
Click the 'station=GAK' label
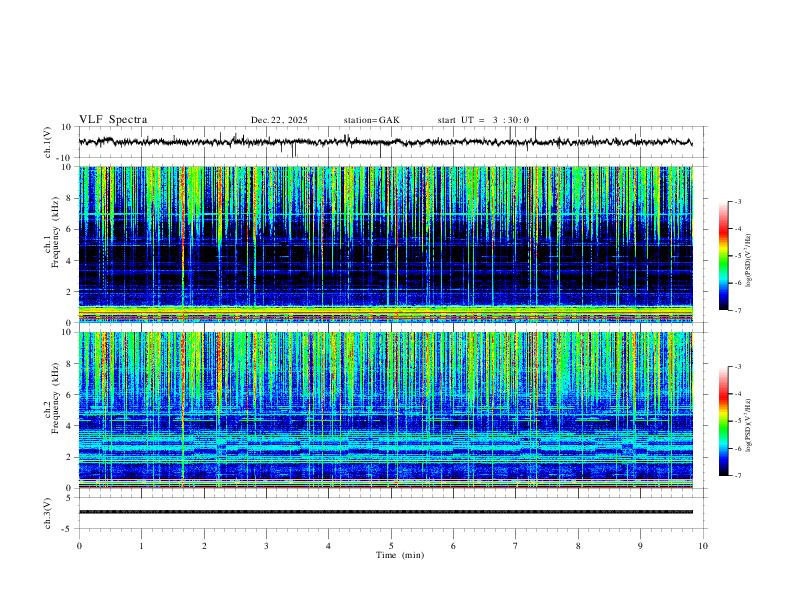point(371,120)
